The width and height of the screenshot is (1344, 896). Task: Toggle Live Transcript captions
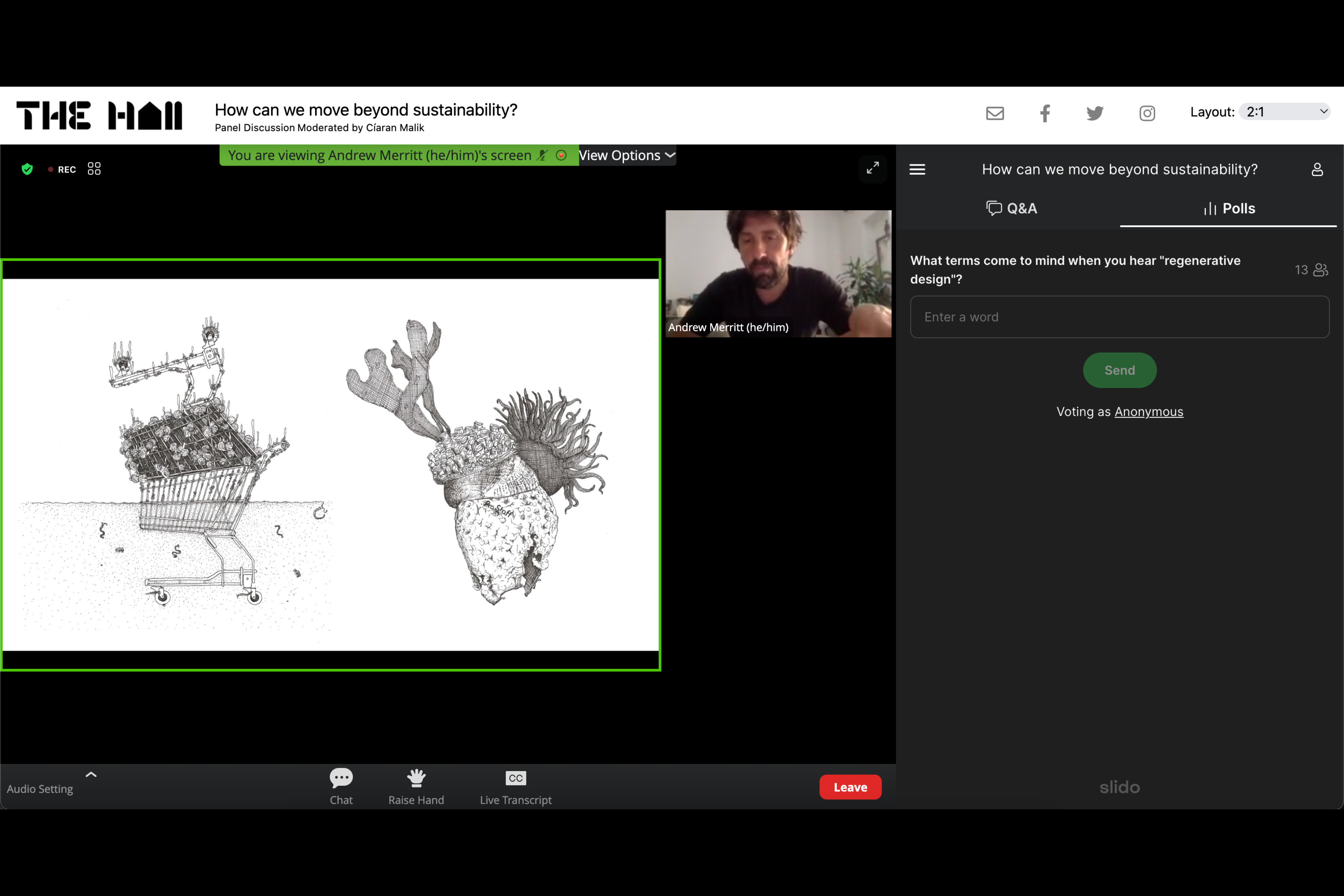(x=515, y=786)
